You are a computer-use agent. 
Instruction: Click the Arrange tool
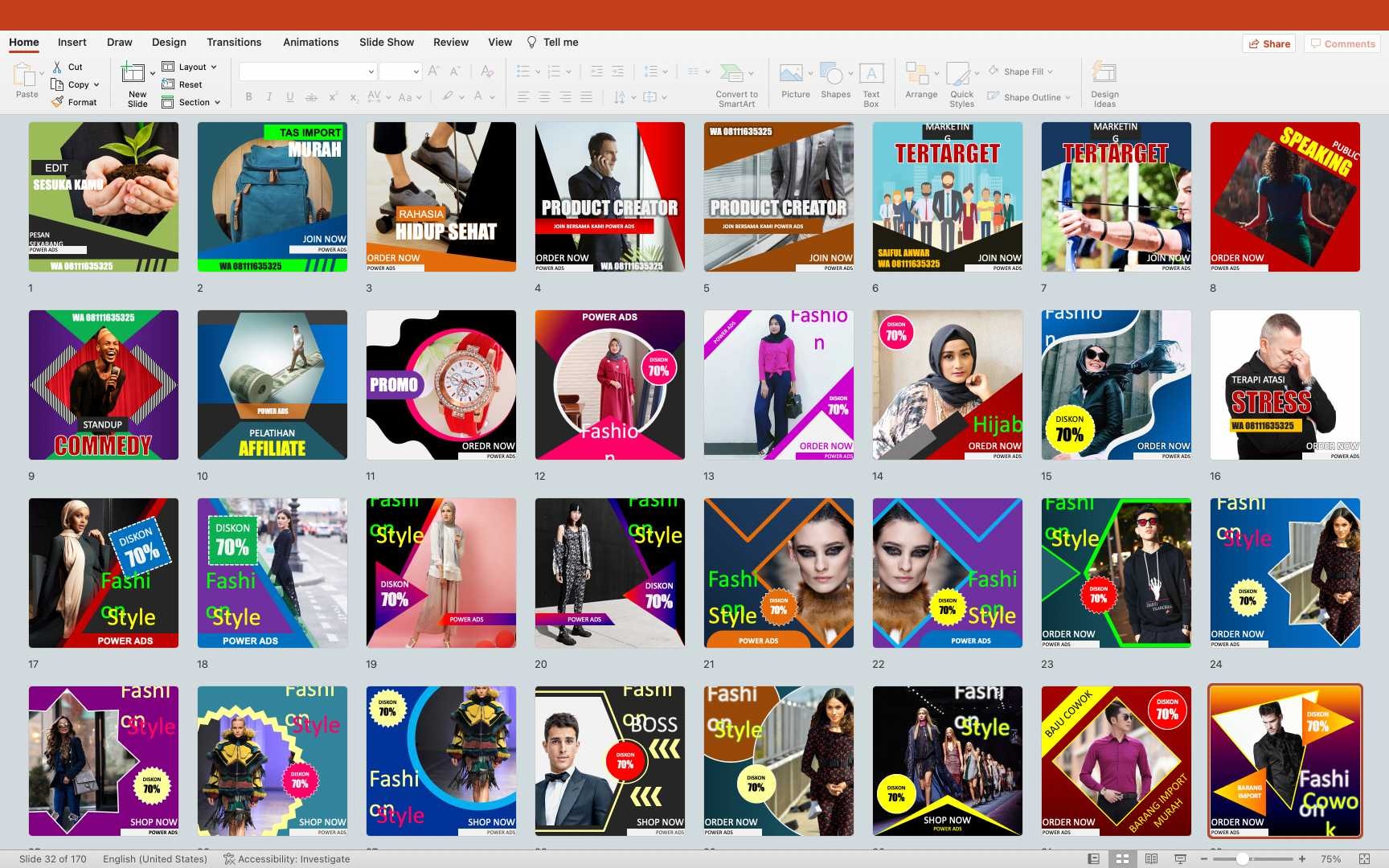click(x=917, y=74)
